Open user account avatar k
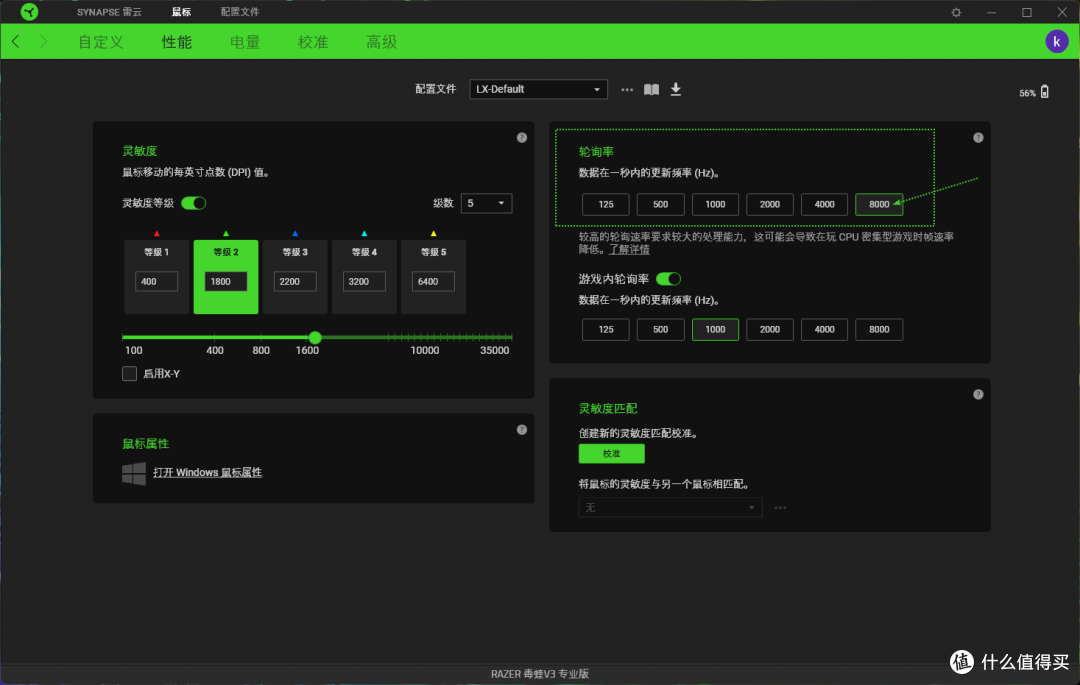The width and height of the screenshot is (1080, 685). [1057, 42]
